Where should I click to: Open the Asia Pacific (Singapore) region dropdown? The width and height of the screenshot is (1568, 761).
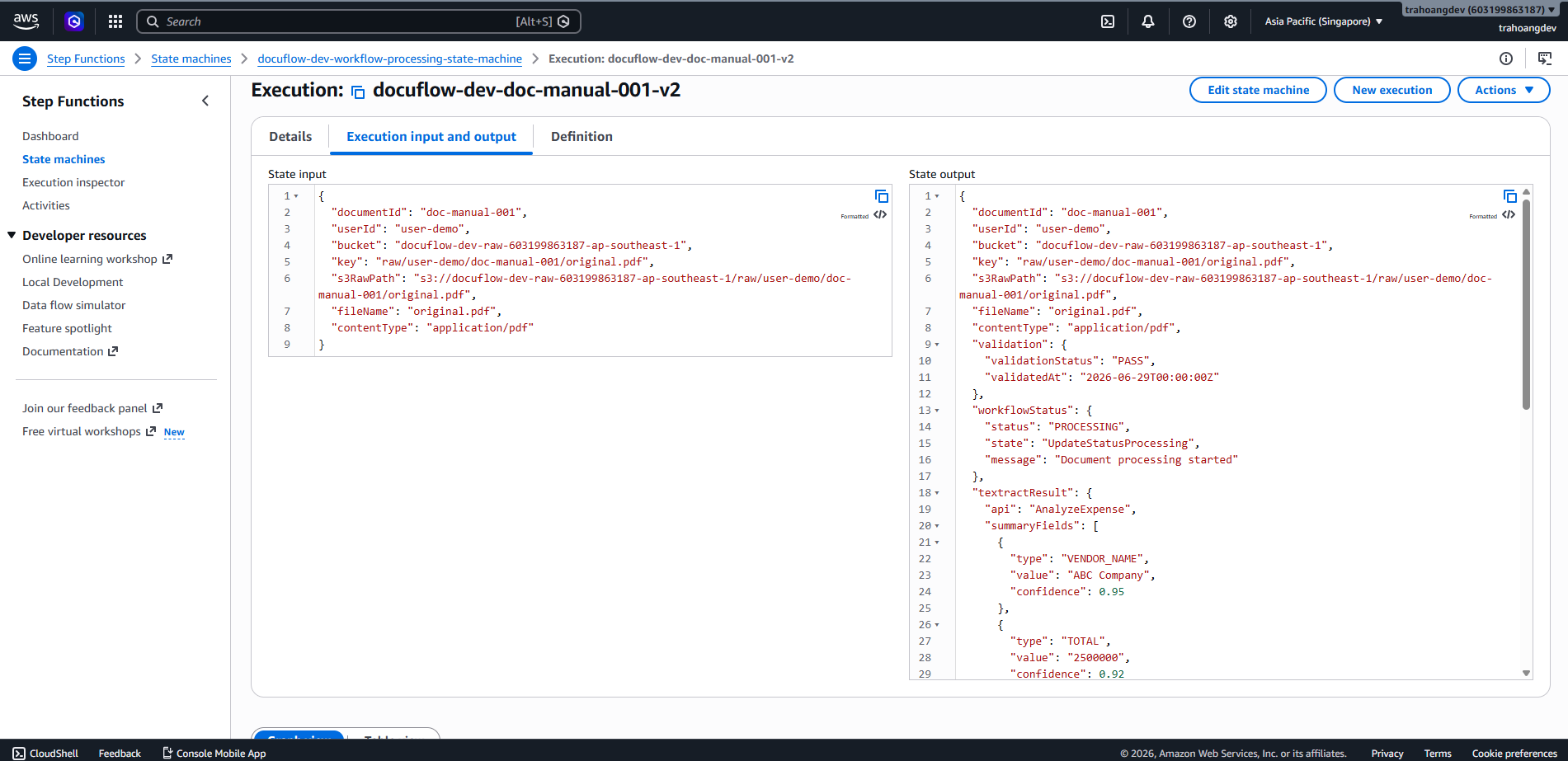coord(1323,21)
